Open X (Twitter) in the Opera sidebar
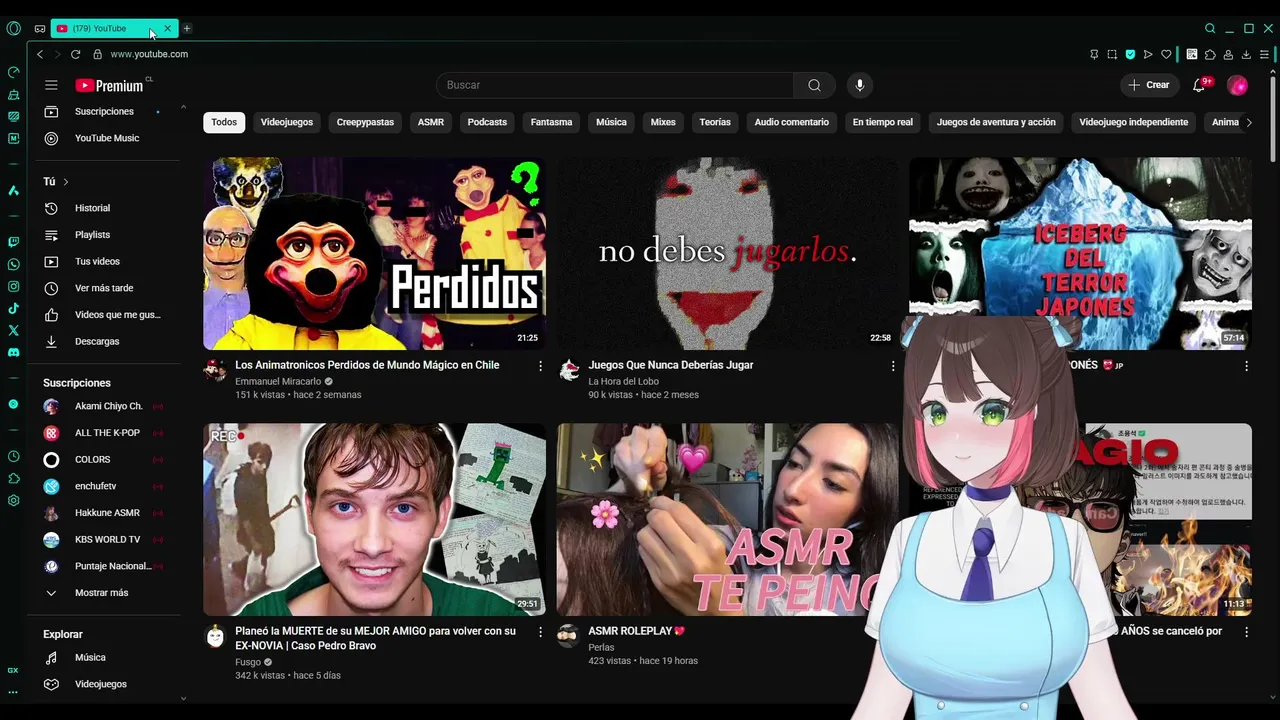1280x720 pixels. coord(13,330)
